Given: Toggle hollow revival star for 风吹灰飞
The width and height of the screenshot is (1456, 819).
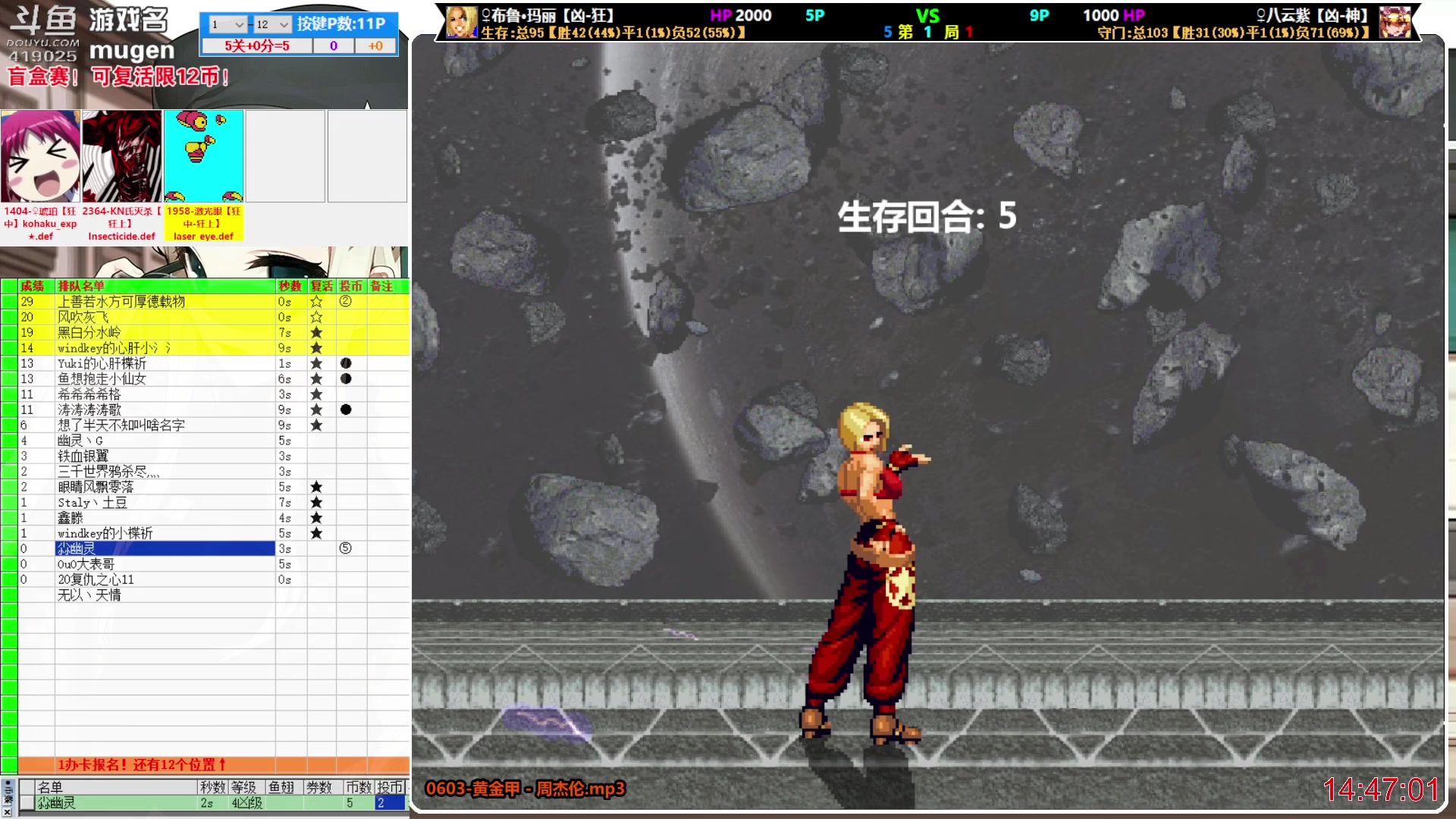Looking at the screenshot, I should tap(316, 317).
